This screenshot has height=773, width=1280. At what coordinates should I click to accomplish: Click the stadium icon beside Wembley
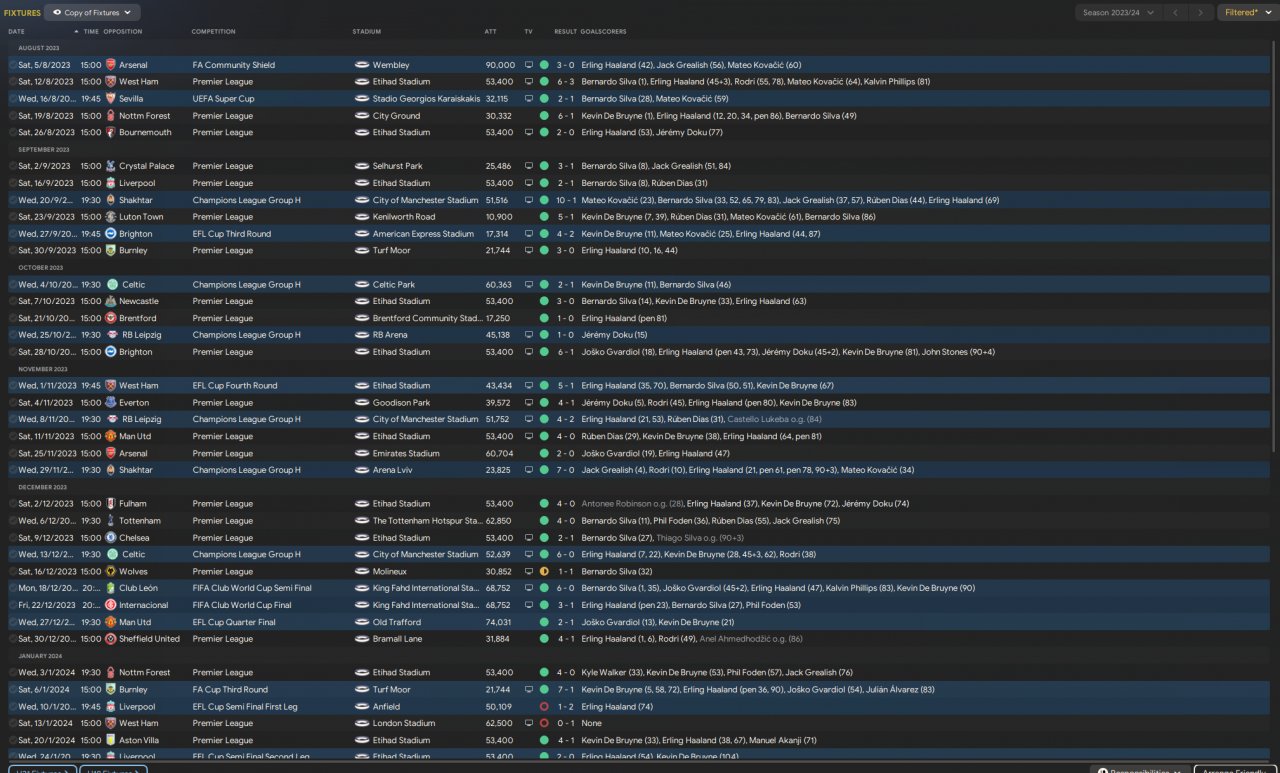coord(362,65)
